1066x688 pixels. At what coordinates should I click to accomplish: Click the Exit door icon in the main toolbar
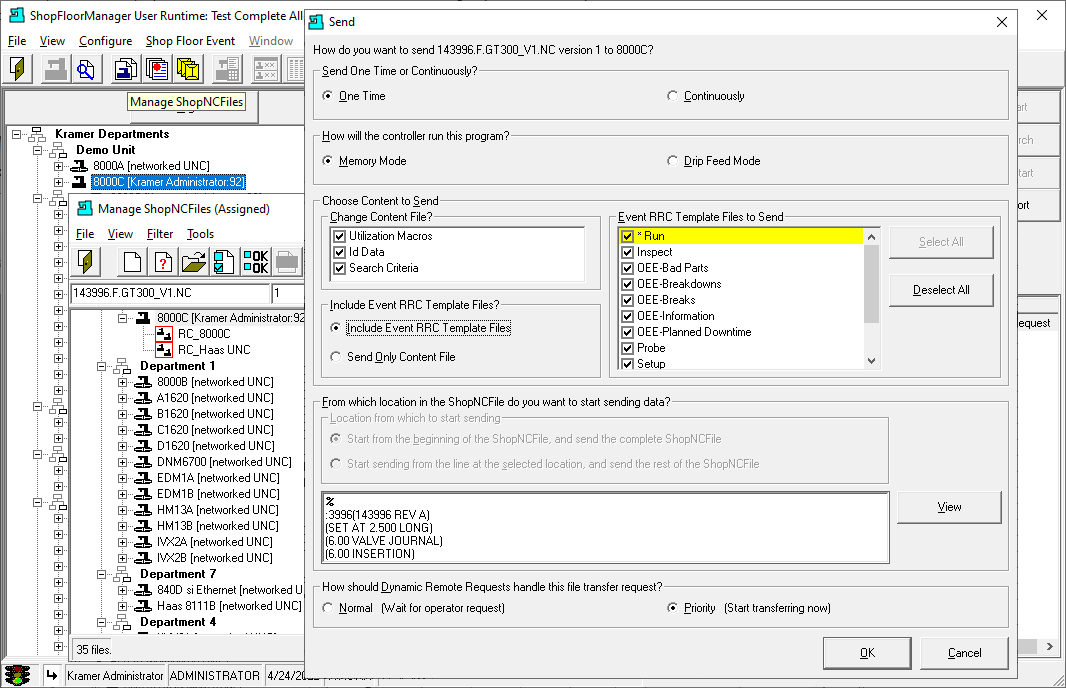tap(18, 69)
